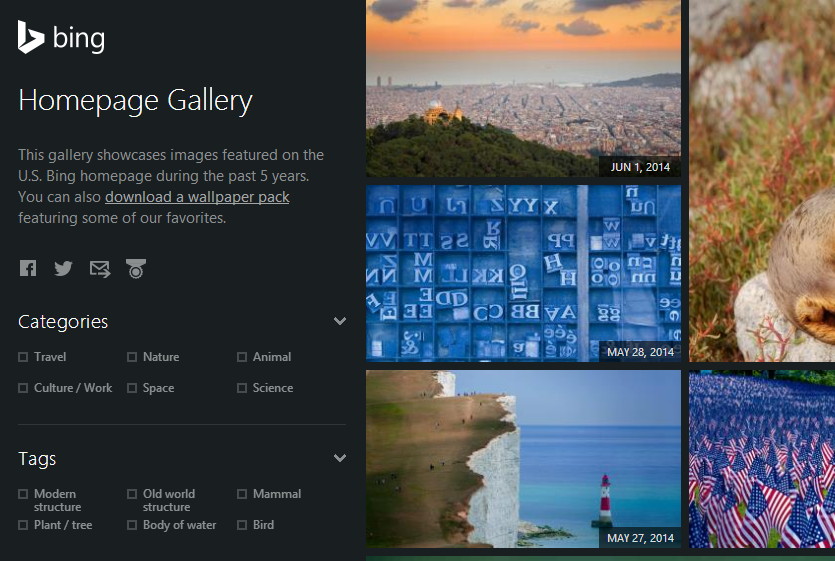Share the gallery on Facebook
This screenshot has width=835, height=561.
click(28, 268)
